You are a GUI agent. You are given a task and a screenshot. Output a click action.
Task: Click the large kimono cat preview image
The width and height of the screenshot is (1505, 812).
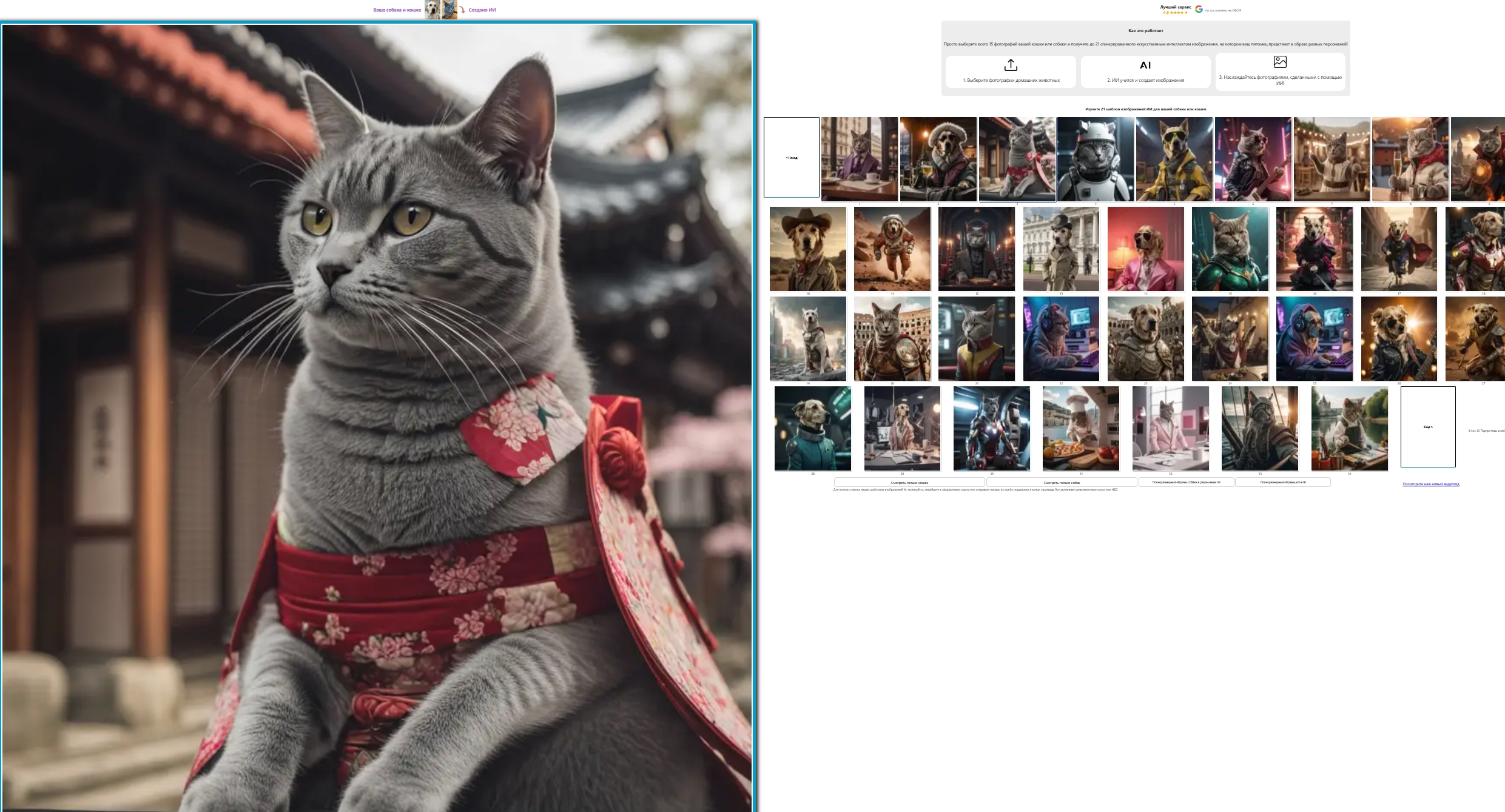tap(377, 417)
